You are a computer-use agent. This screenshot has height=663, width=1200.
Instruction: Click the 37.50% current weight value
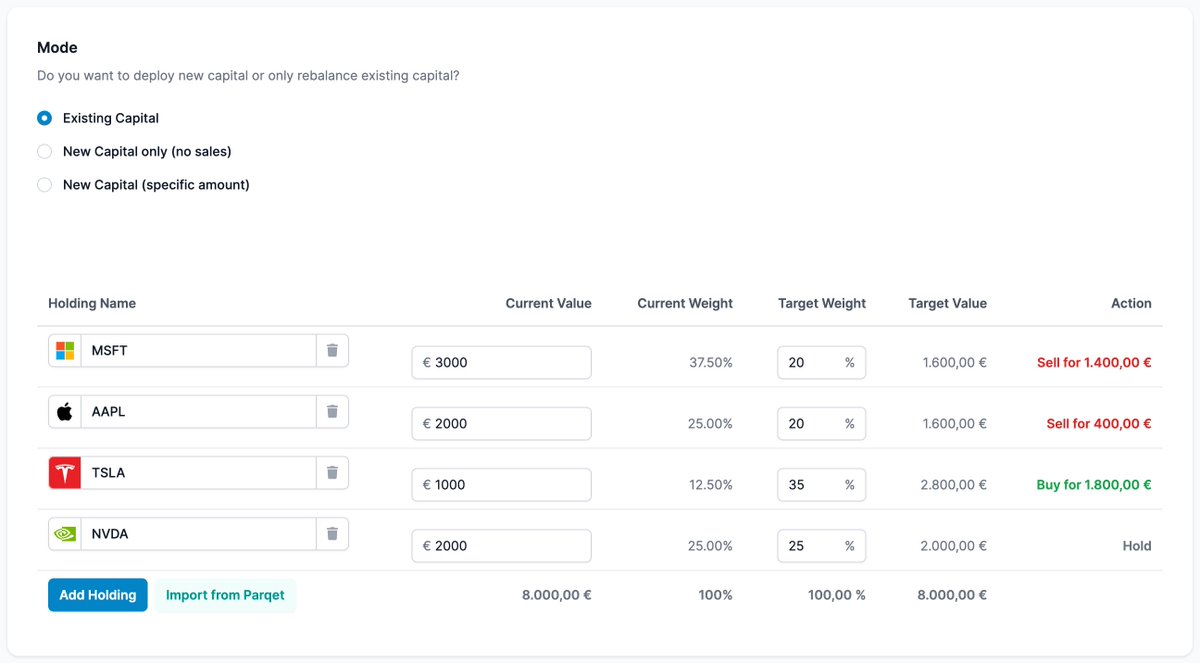(x=711, y=363)
